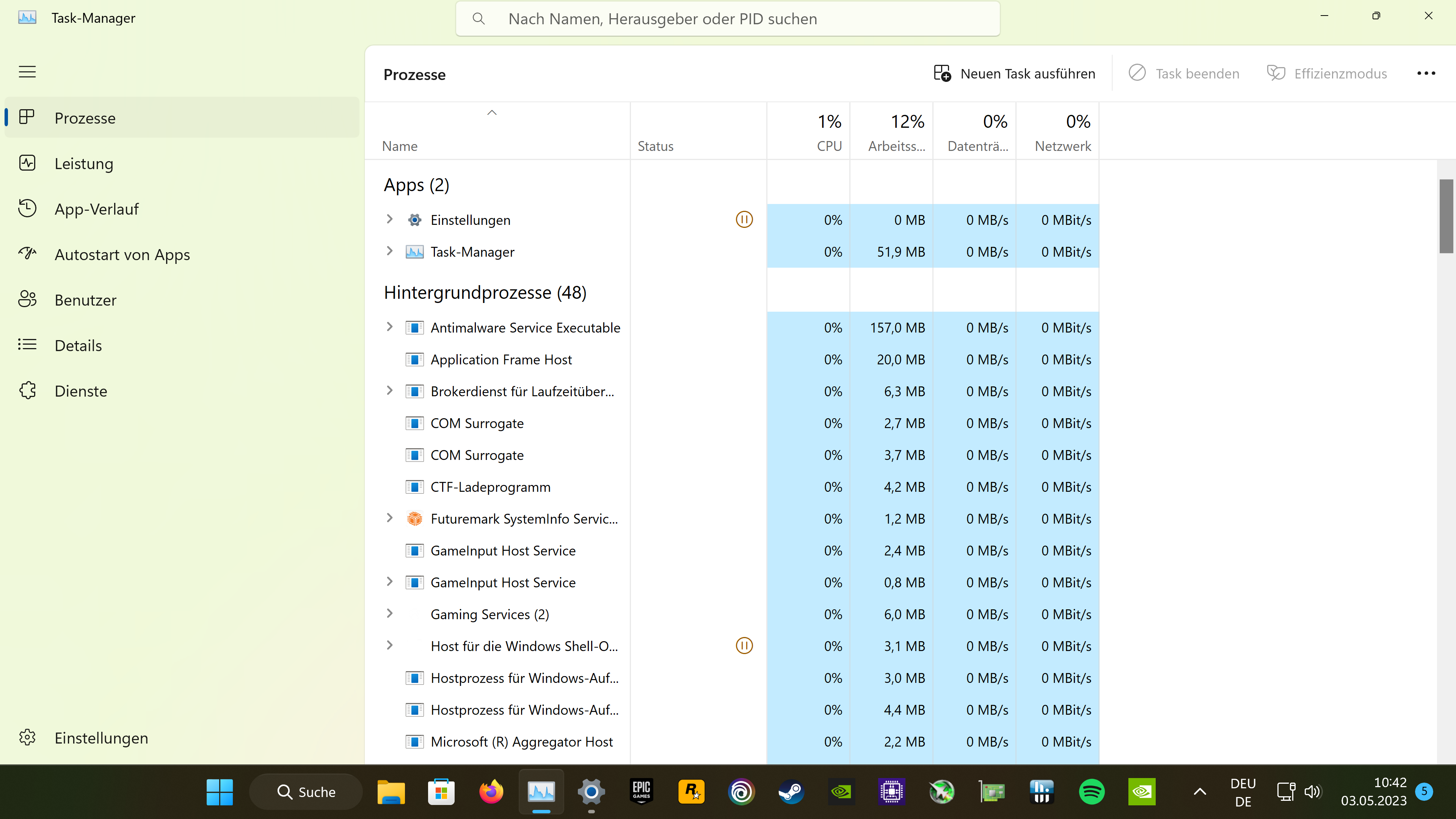Click the Effizienzmodus button
The image size is (1456, 819).
click(1327, 73)
